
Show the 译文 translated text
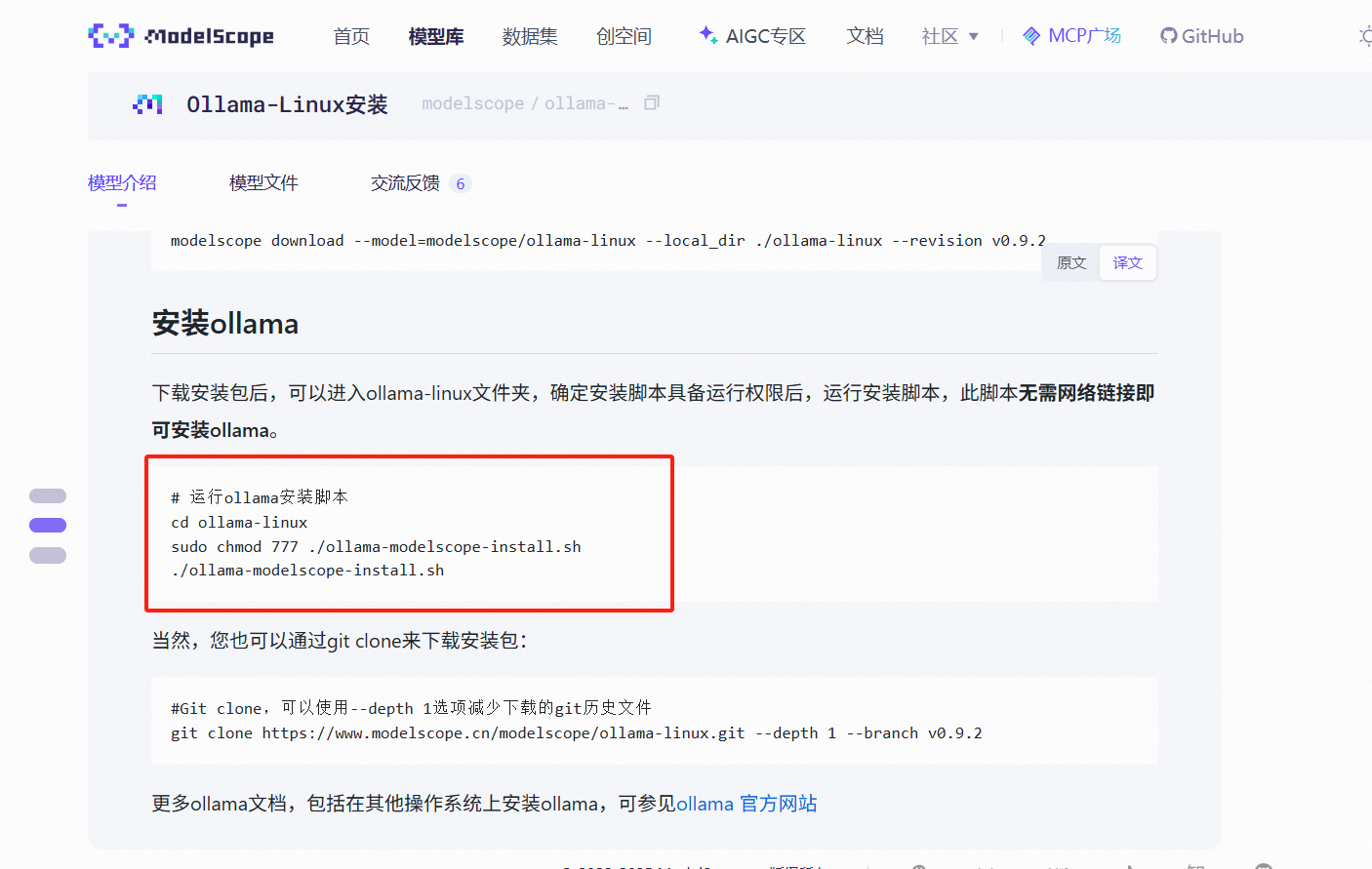1127,262
